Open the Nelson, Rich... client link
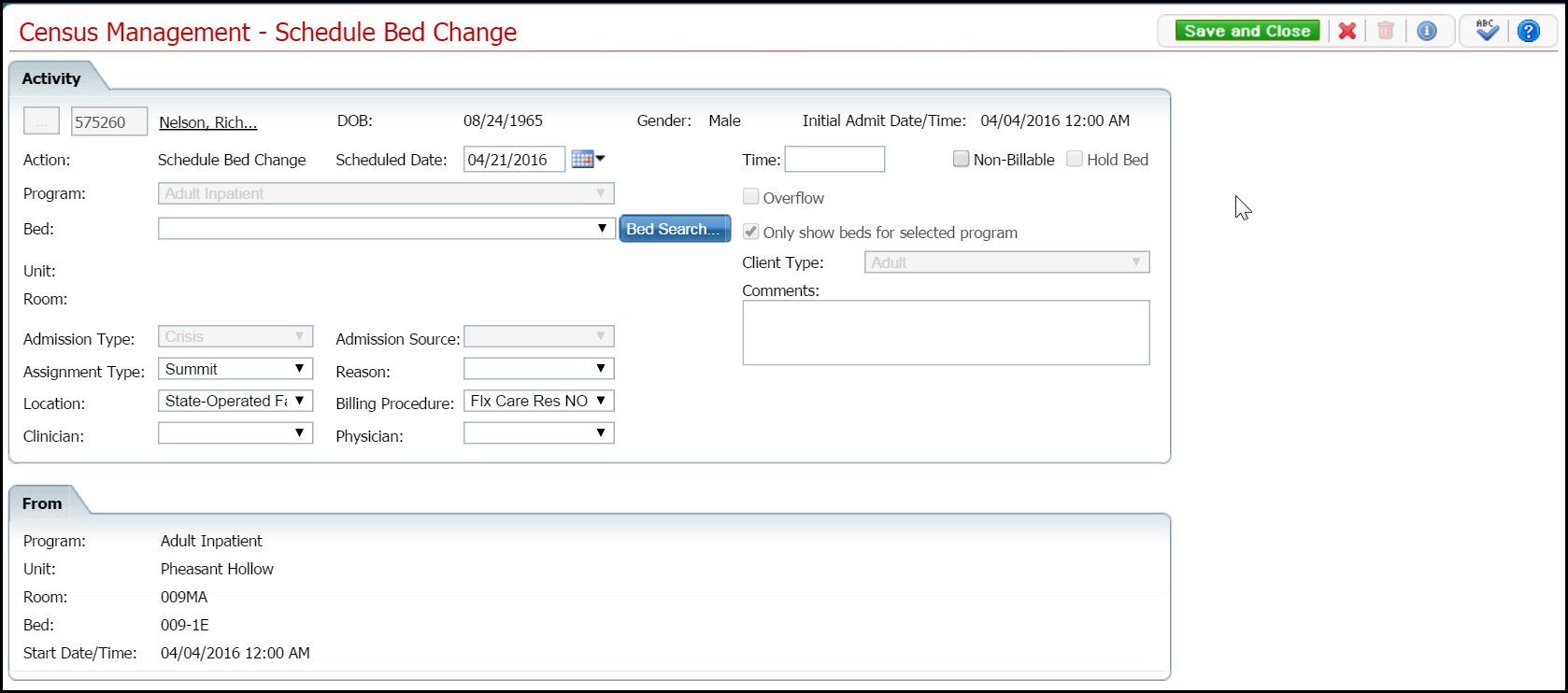 point(207,122)
